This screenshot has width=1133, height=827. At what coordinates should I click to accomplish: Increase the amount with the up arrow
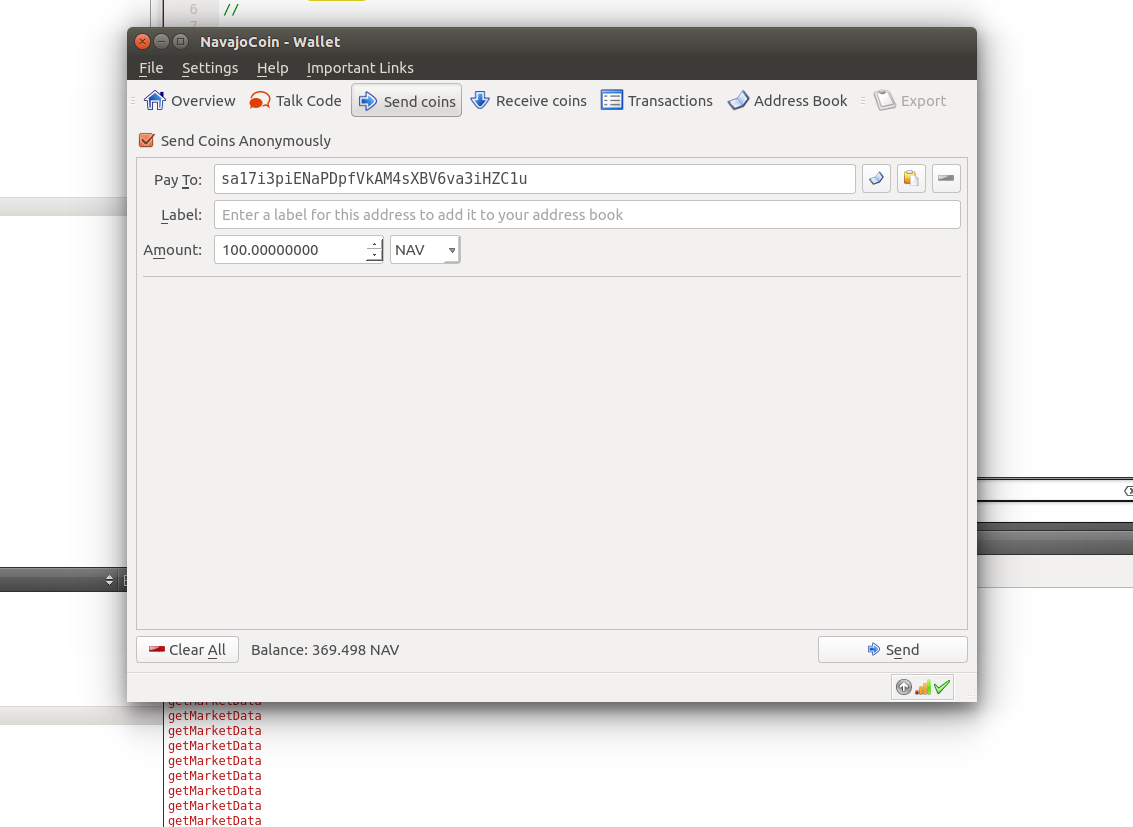coord(374,243)
